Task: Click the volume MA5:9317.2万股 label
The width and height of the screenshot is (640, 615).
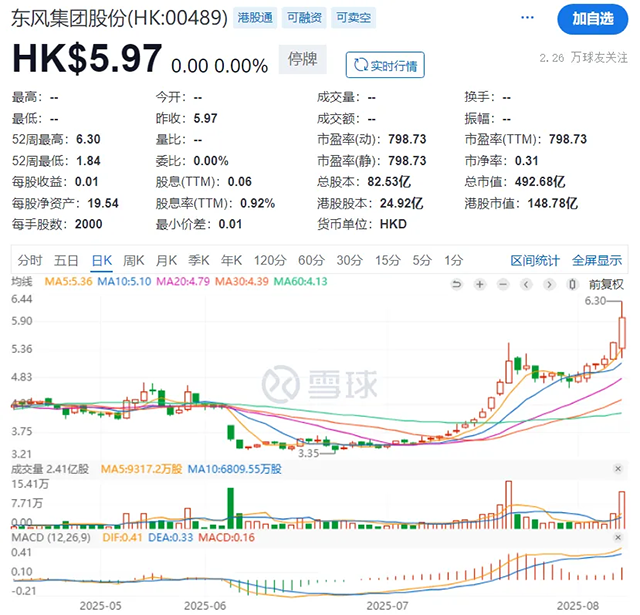Action: (x=141, y=469)
